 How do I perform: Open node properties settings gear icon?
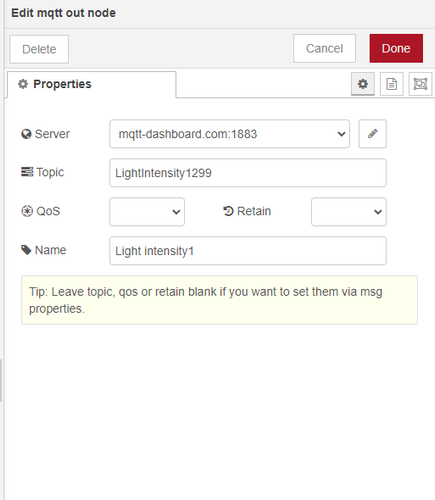click(363, 84)
